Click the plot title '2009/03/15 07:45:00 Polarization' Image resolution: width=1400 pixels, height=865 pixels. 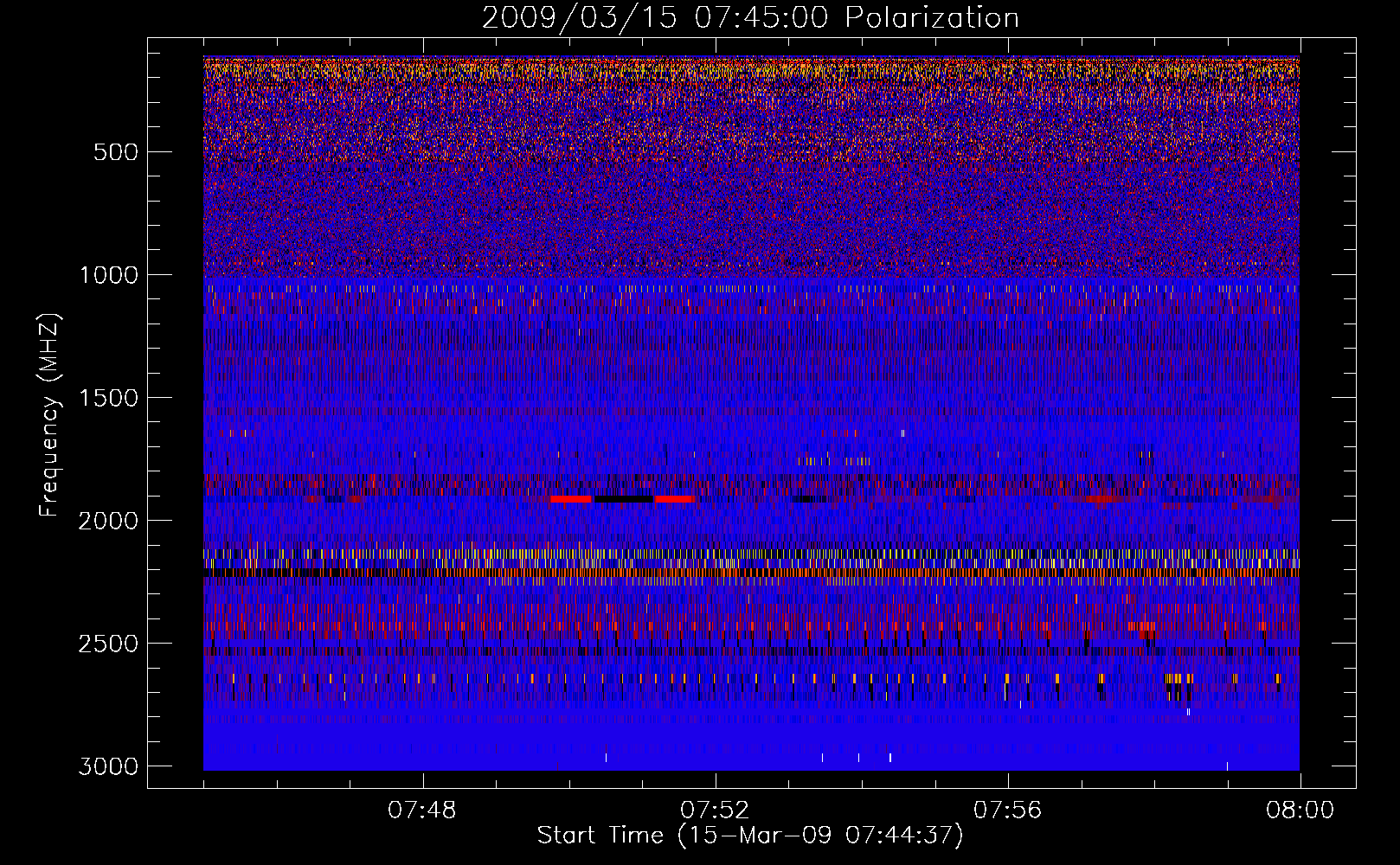click(x=750, y=17)
